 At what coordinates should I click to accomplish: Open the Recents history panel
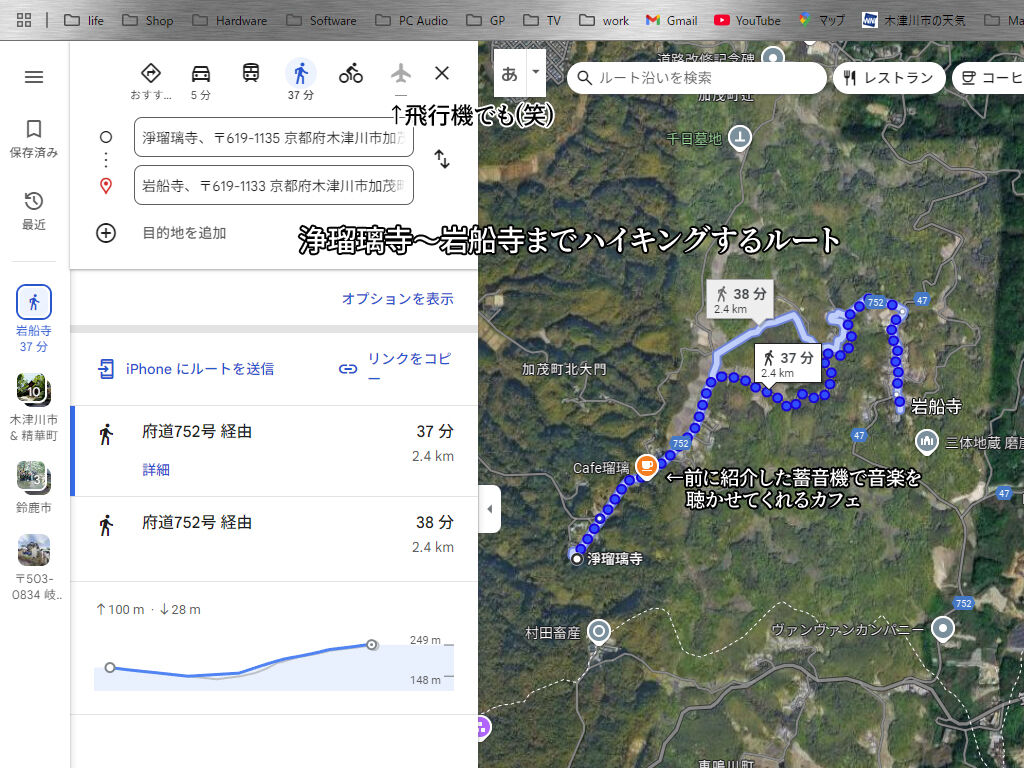34,211
